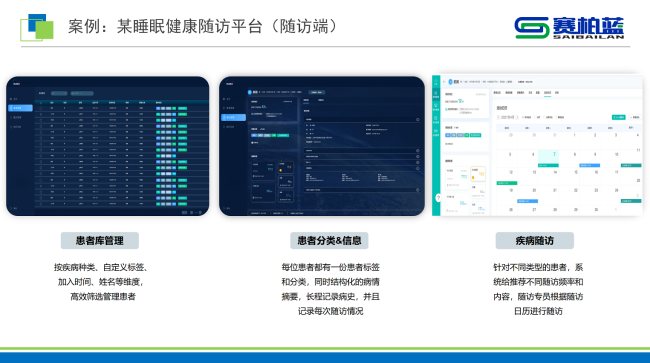
Task: Expand the bottom-most section row in patient profile
Action: 362,190
